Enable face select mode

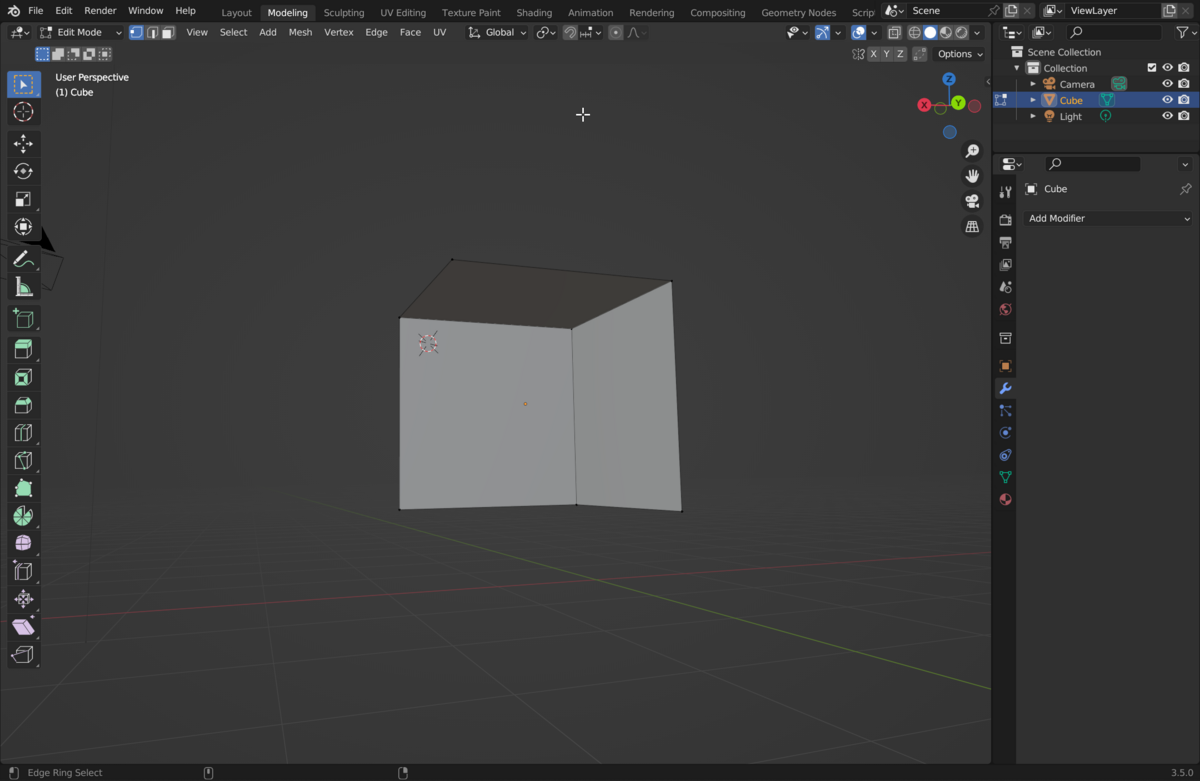(168, 32)
